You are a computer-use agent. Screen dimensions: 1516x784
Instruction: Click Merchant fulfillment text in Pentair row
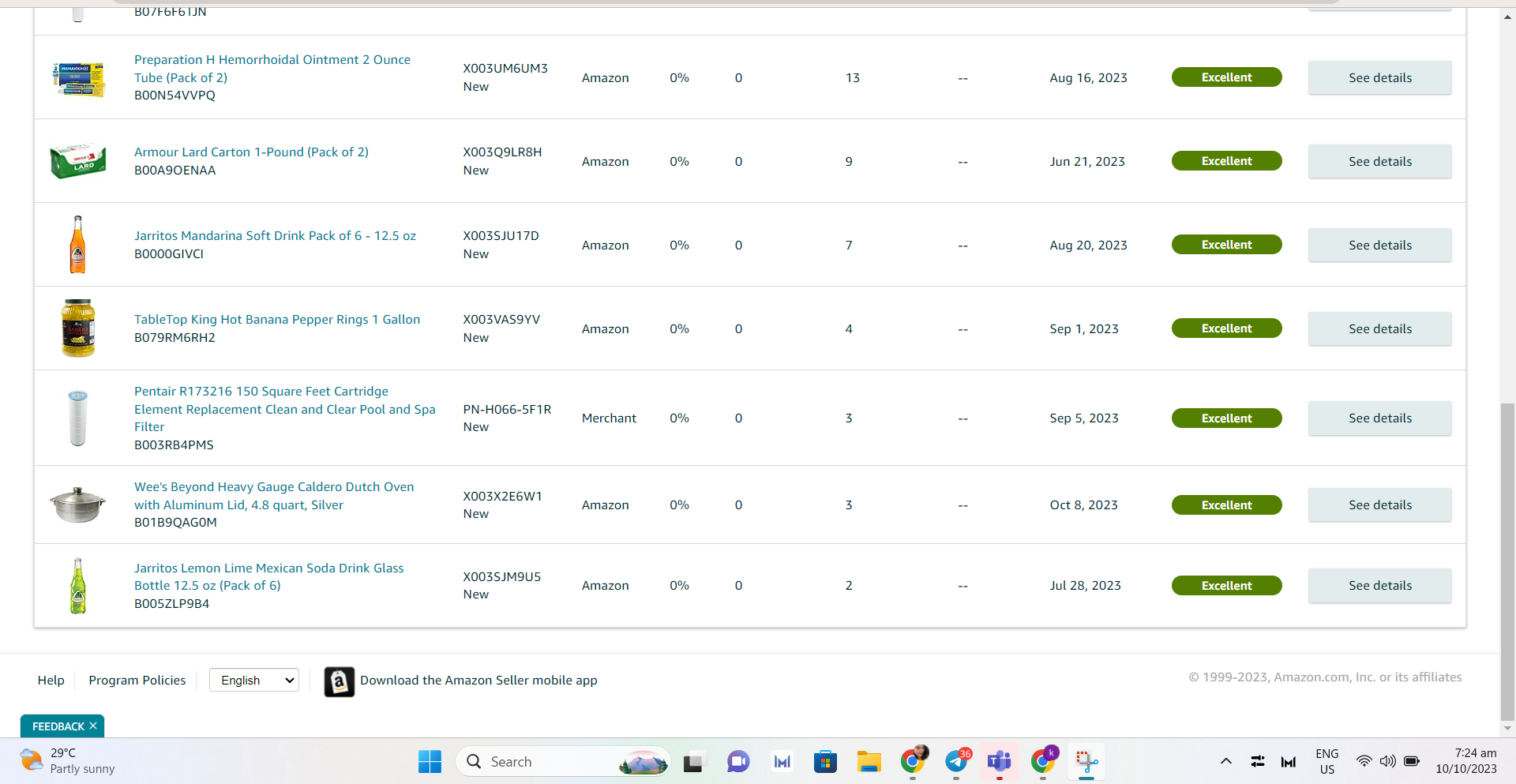pyautogui.click(x=609, y=418)
